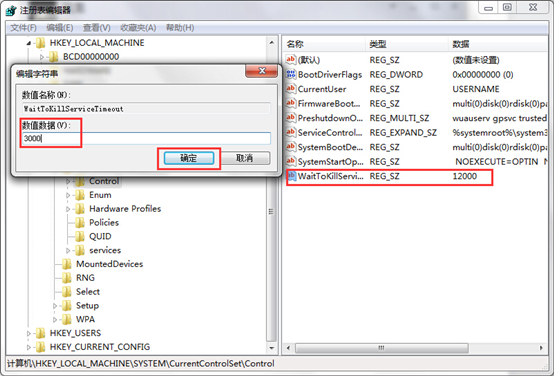Expand the BCD00000000 key
554x376 pixels.
pos(42,57)
